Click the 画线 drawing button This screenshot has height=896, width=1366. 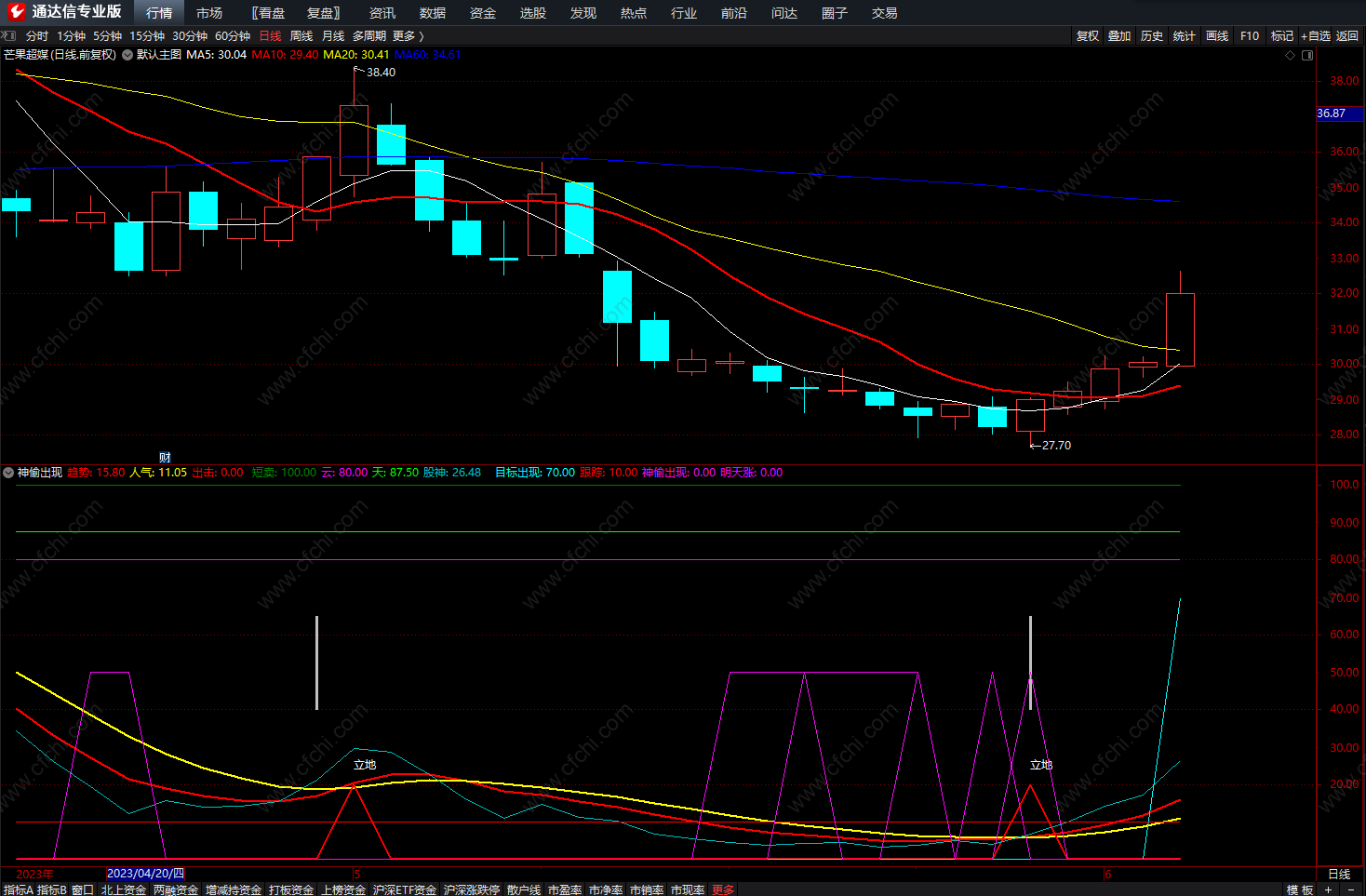1217,35
